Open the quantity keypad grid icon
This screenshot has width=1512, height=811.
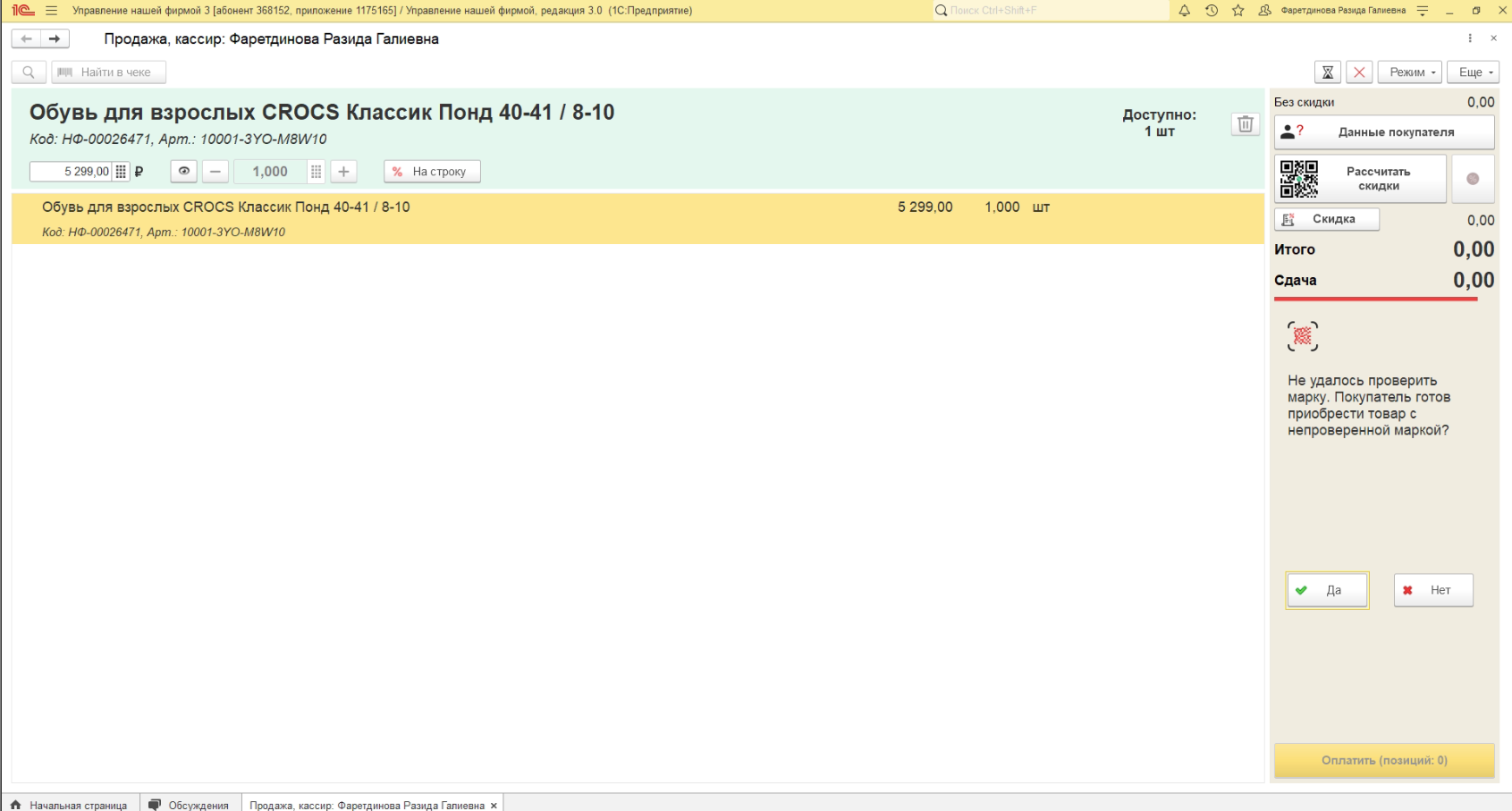click(x=316, y=172)
